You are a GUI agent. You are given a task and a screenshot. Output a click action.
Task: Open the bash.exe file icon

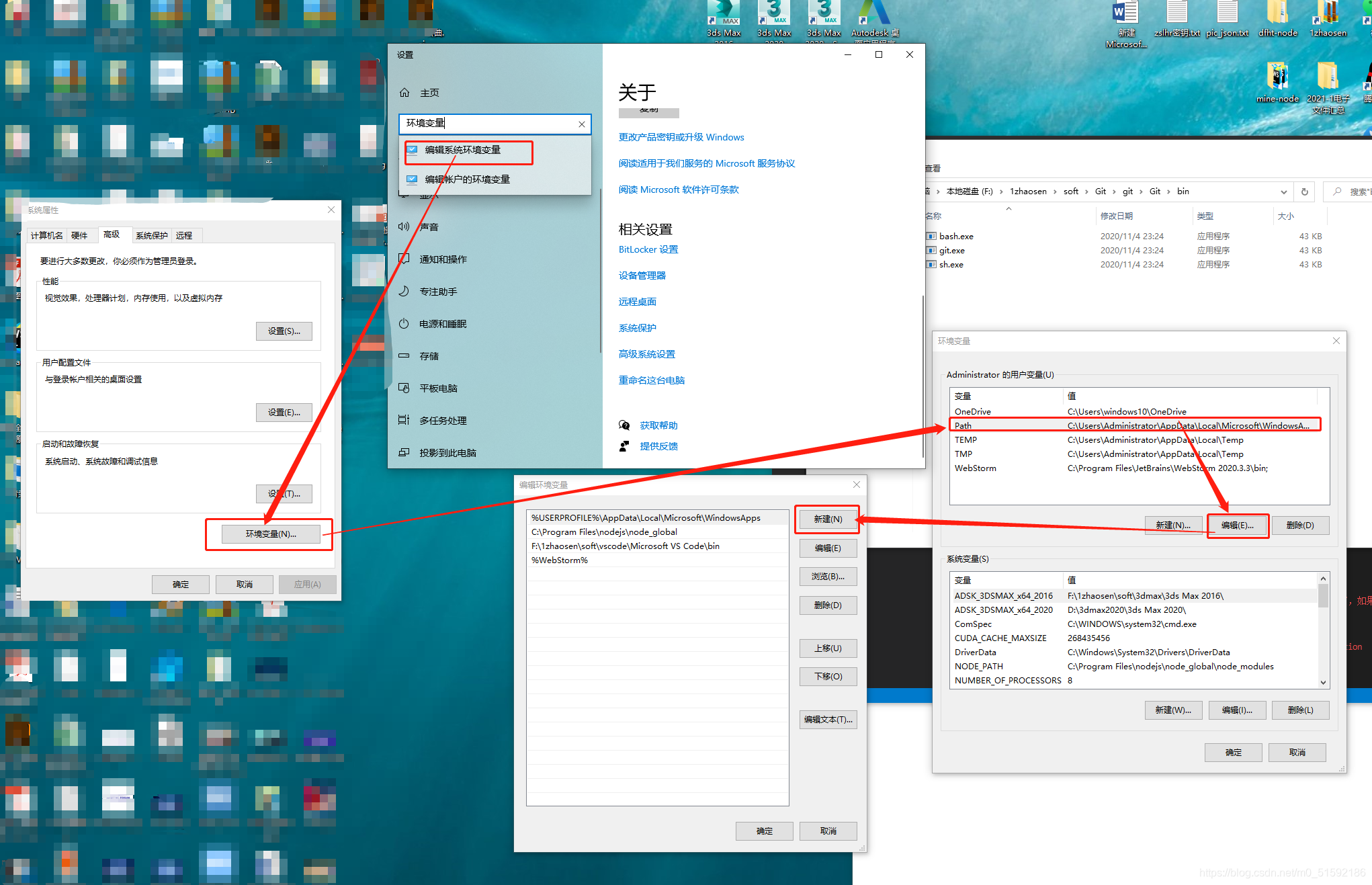(x=931, y=237)
